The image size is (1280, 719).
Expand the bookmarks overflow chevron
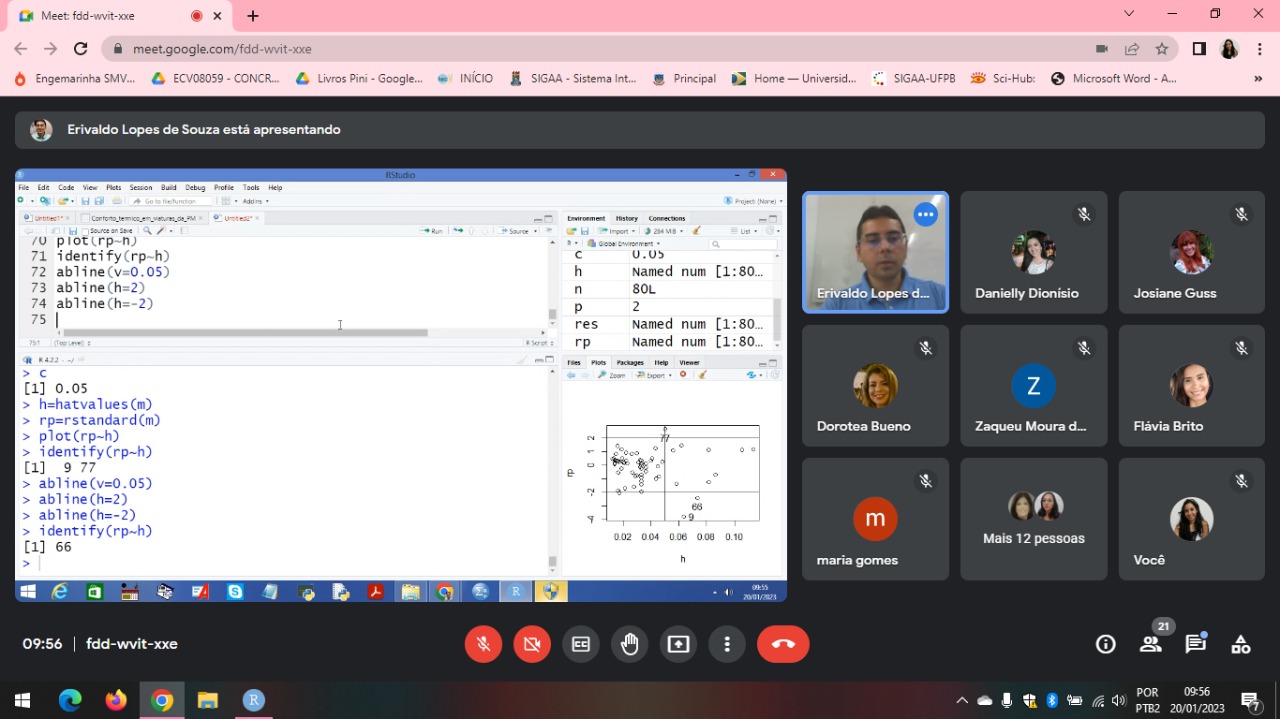pyautogui.click(x=1258, y=78)
